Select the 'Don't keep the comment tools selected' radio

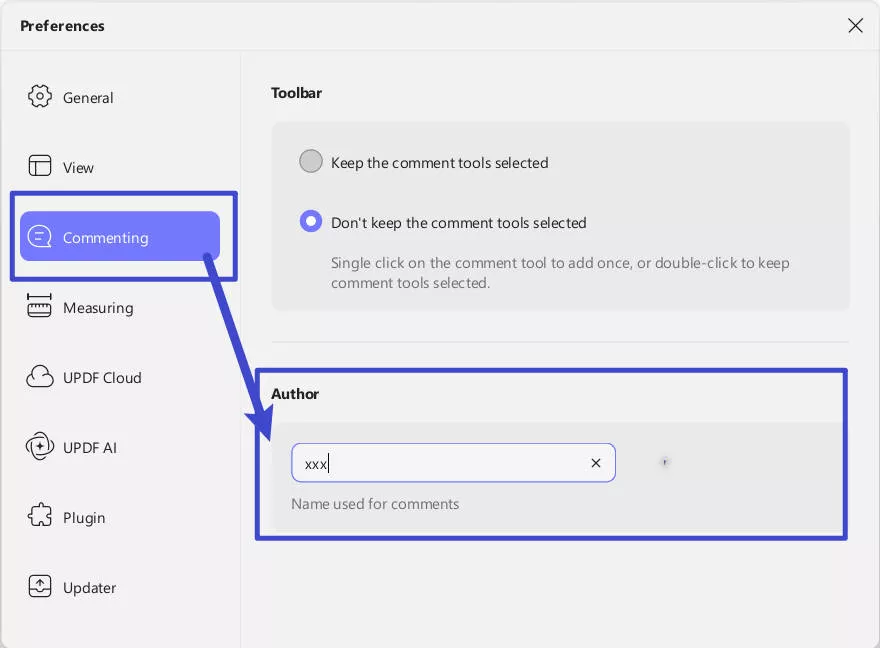311,222
